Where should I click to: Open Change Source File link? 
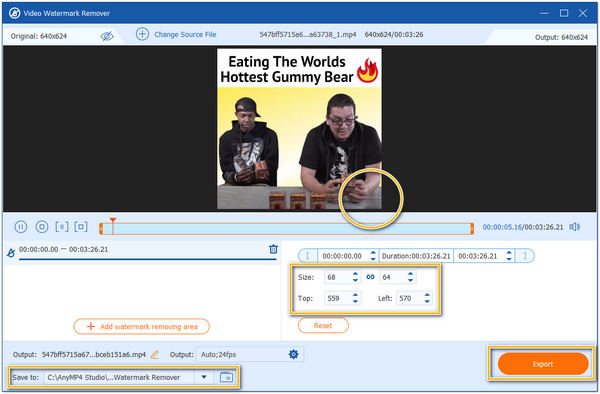[x=185, y=34]
